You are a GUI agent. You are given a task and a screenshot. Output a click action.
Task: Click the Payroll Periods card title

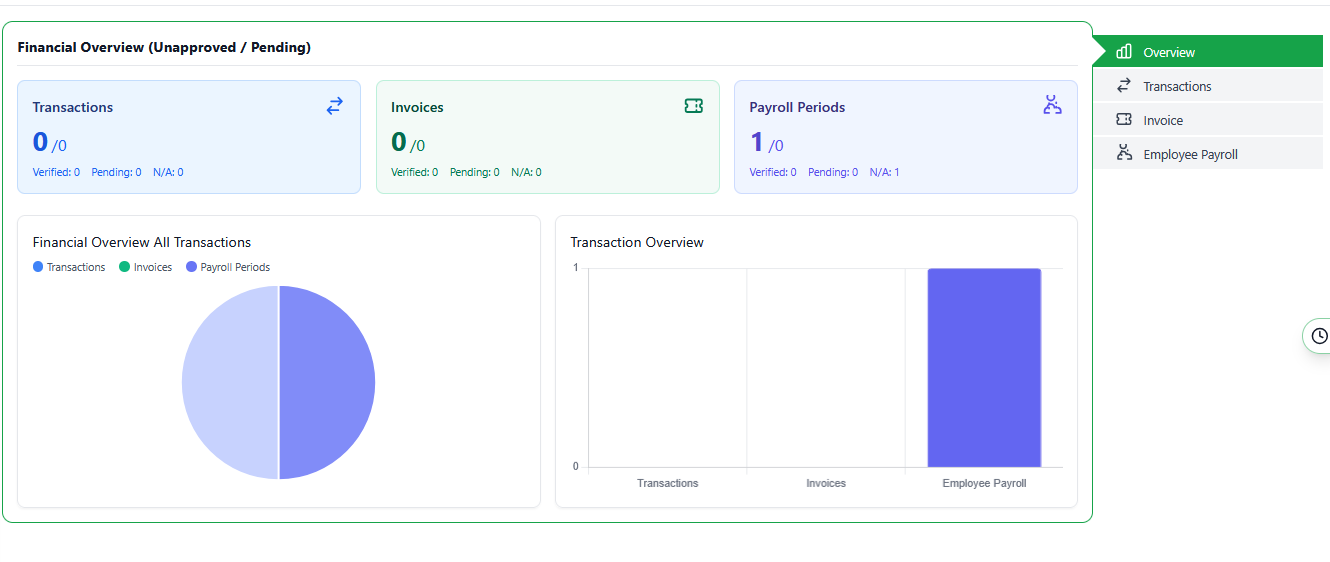click(x=797, y=107)
